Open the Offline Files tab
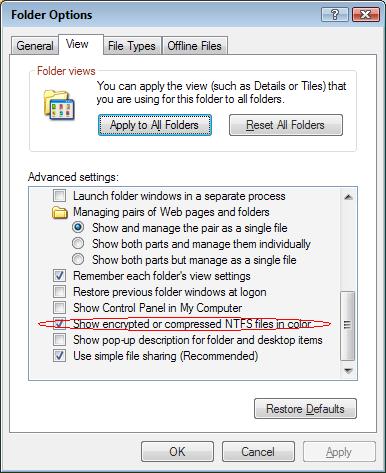Screen dimensions: 386x473 click(194, 46)
